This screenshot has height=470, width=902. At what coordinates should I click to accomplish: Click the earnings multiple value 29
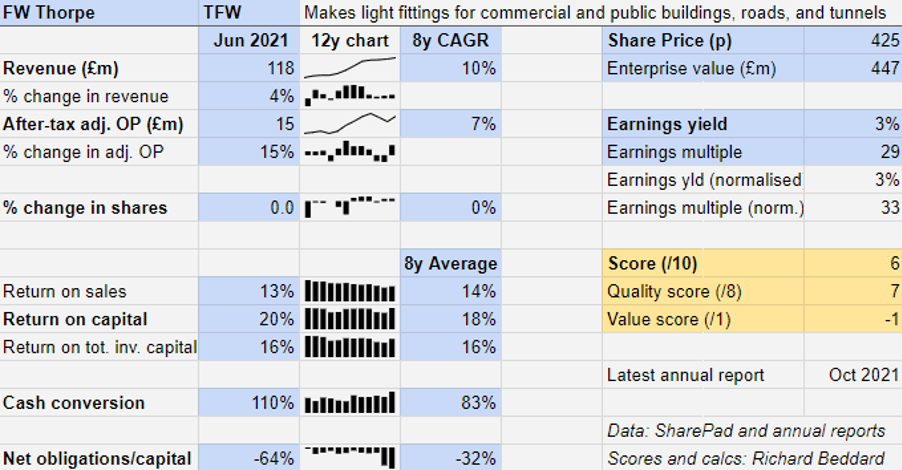853,152
